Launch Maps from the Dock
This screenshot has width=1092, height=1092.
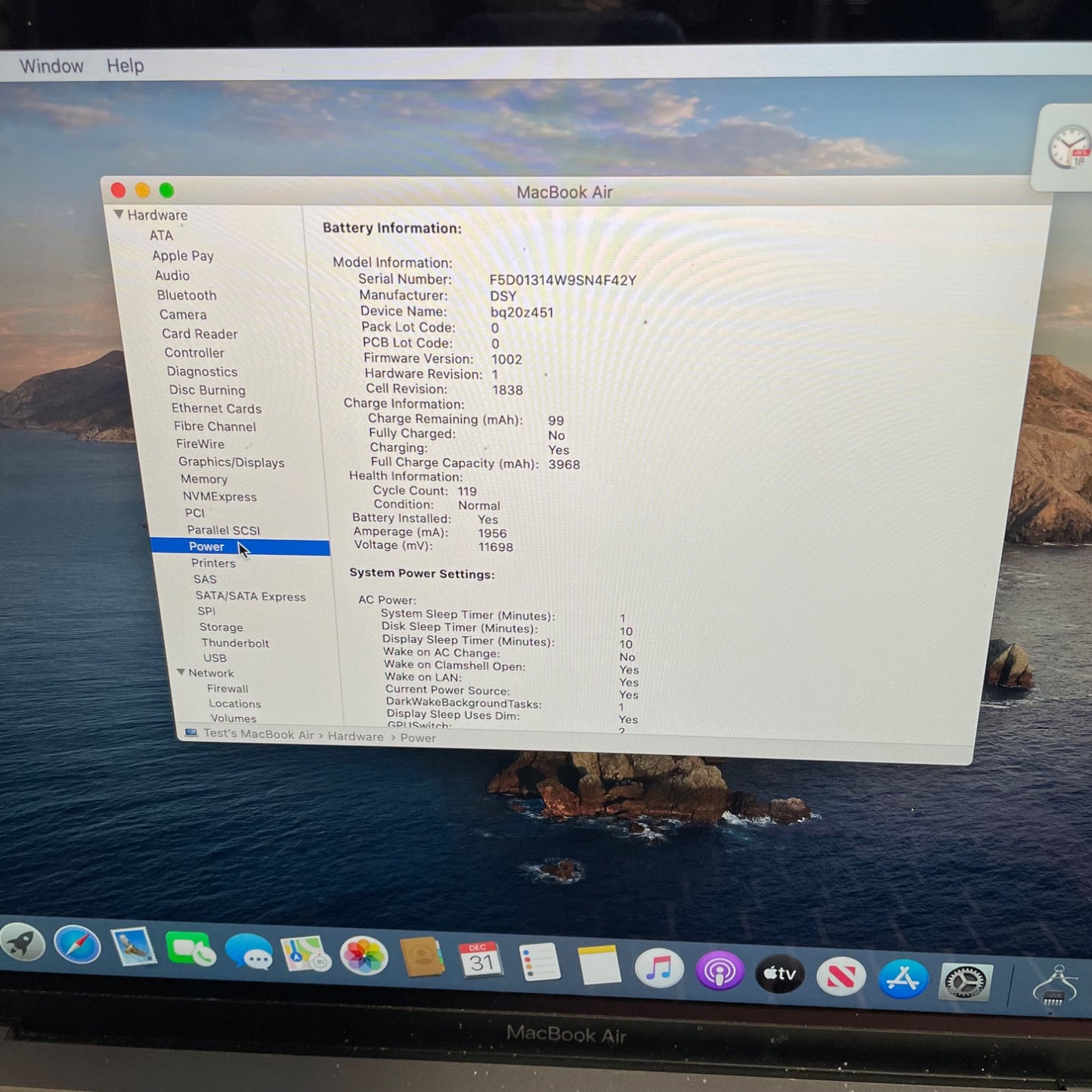point(305,954)
